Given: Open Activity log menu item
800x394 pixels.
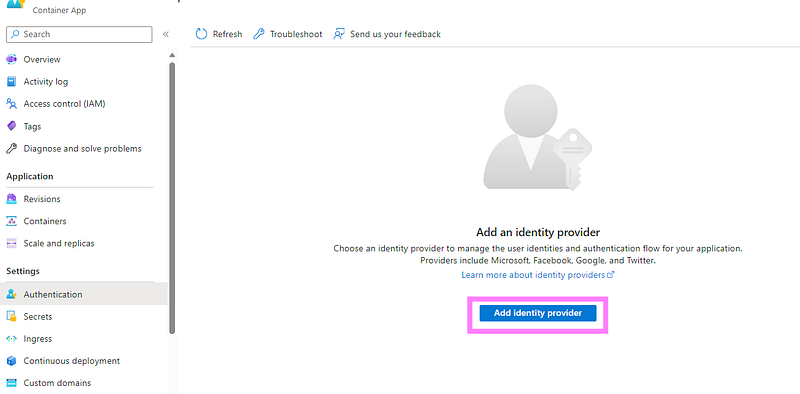Looking at the screenshot, I should point(45,82).
